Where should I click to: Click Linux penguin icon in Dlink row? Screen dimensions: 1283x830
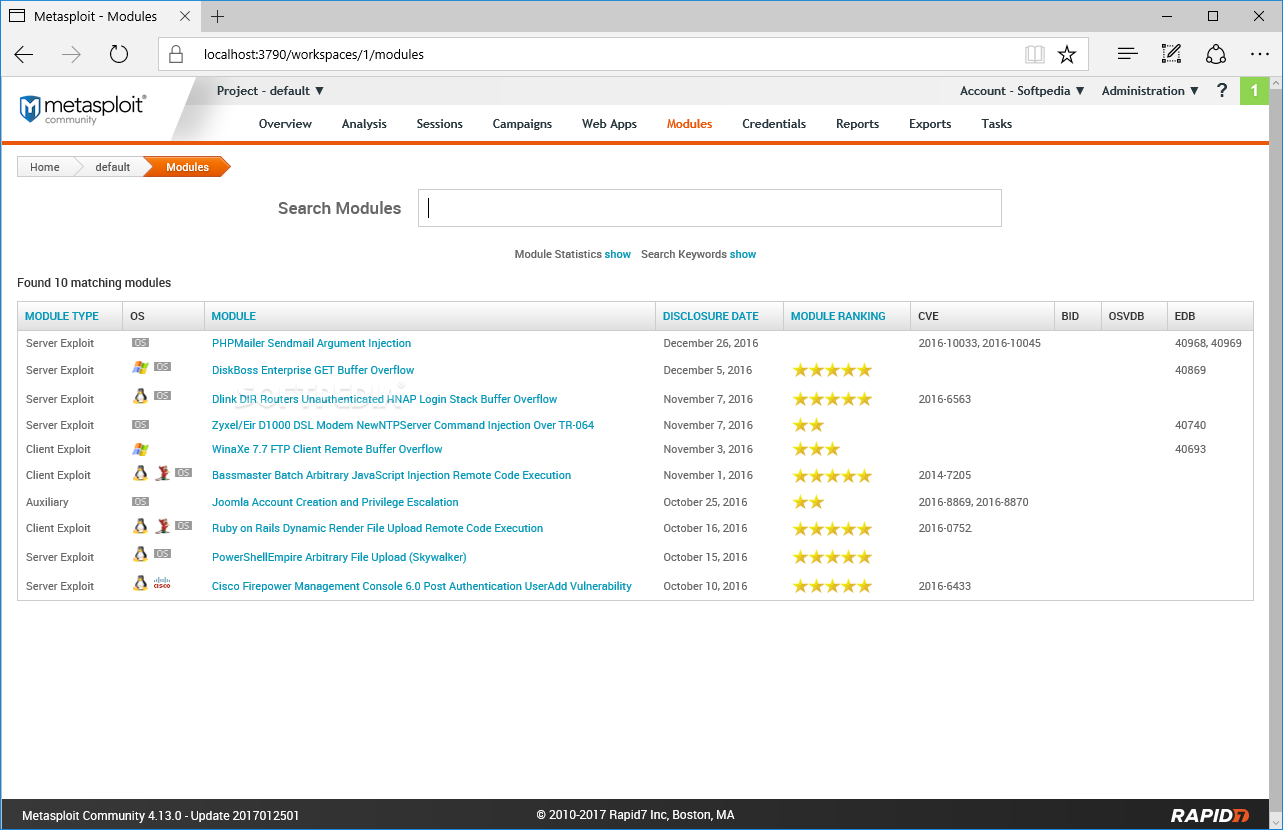coord(141,396)
